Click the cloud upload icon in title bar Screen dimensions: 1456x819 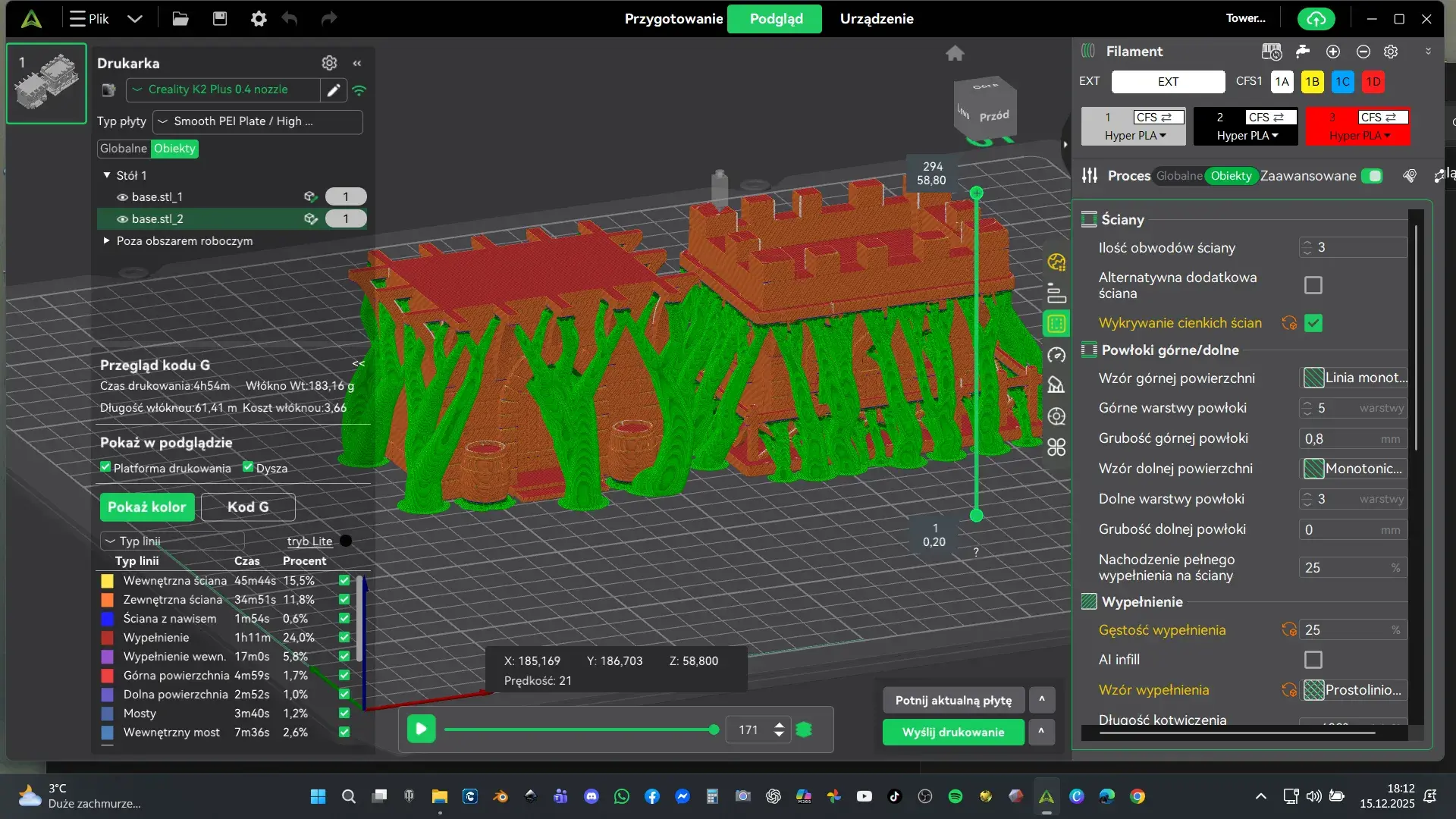point(1316,19)
